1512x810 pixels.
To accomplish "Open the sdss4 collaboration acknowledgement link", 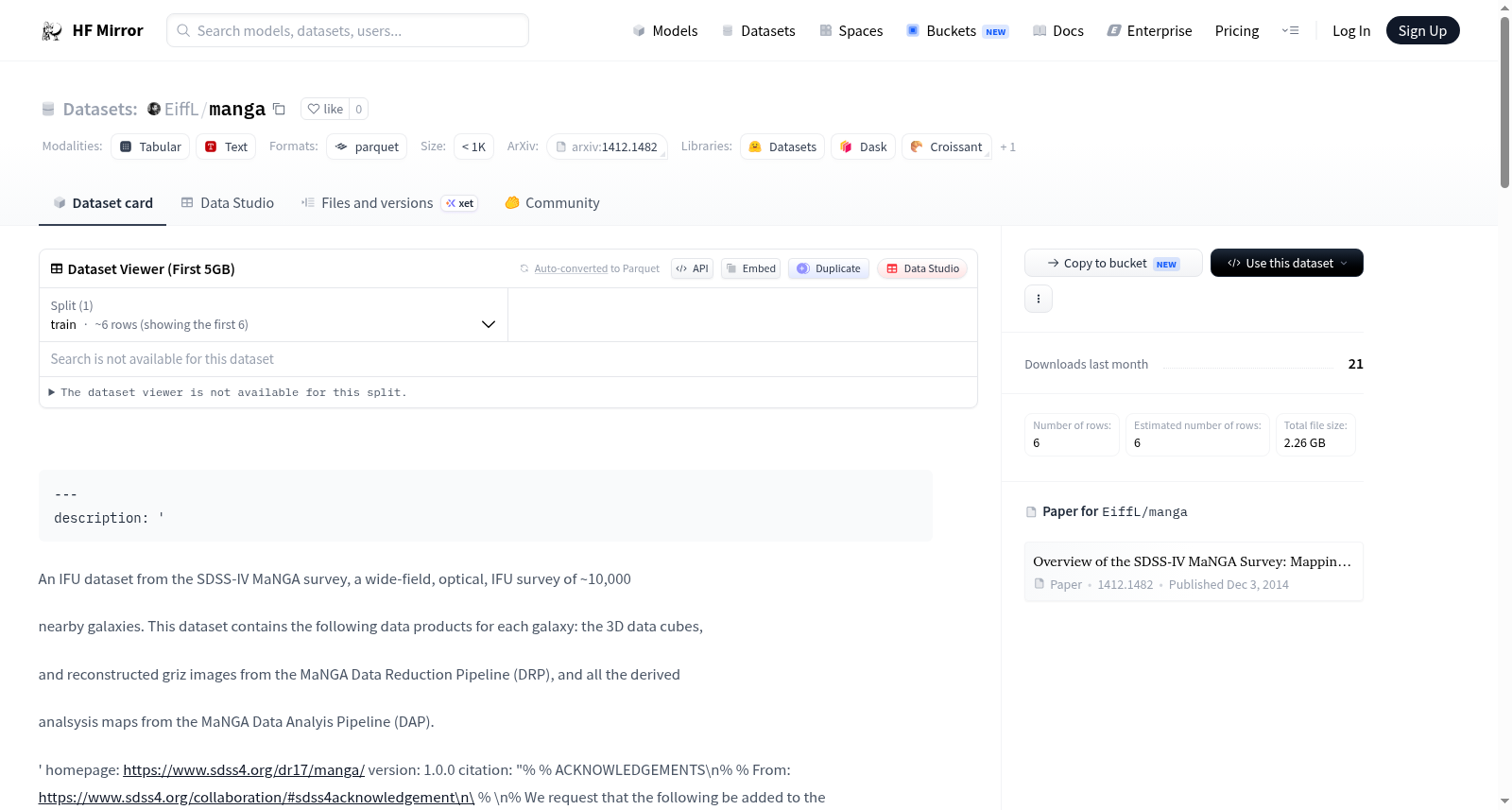I will pos(256,797).
